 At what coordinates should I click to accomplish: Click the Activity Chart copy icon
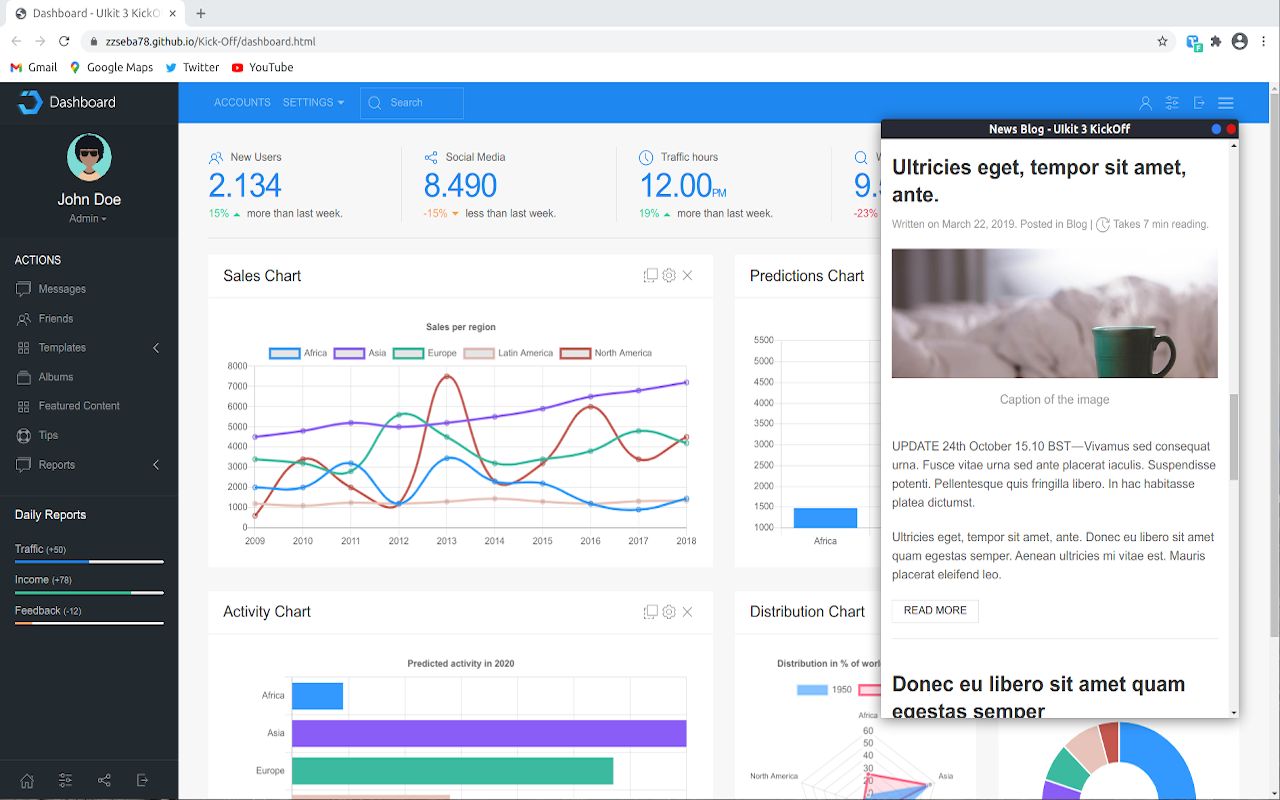pyautogui.click(x=650, y=612)
